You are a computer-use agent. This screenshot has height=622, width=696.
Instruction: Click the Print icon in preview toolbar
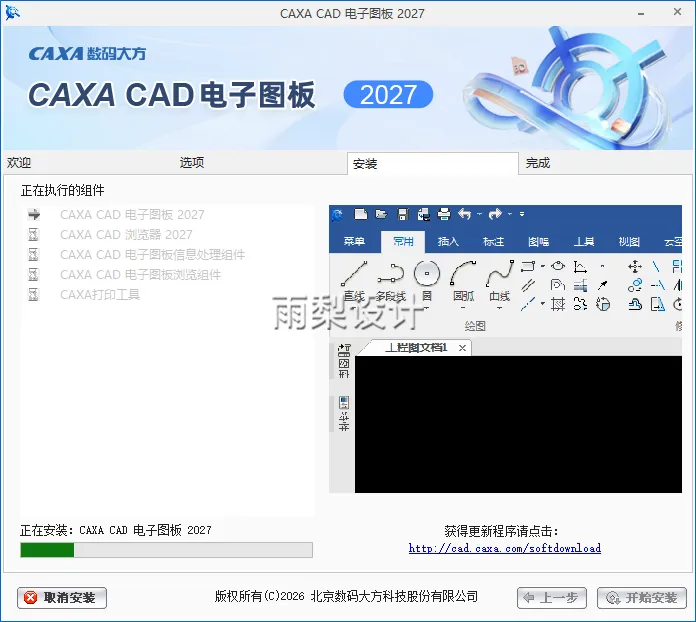coord(443,214)
